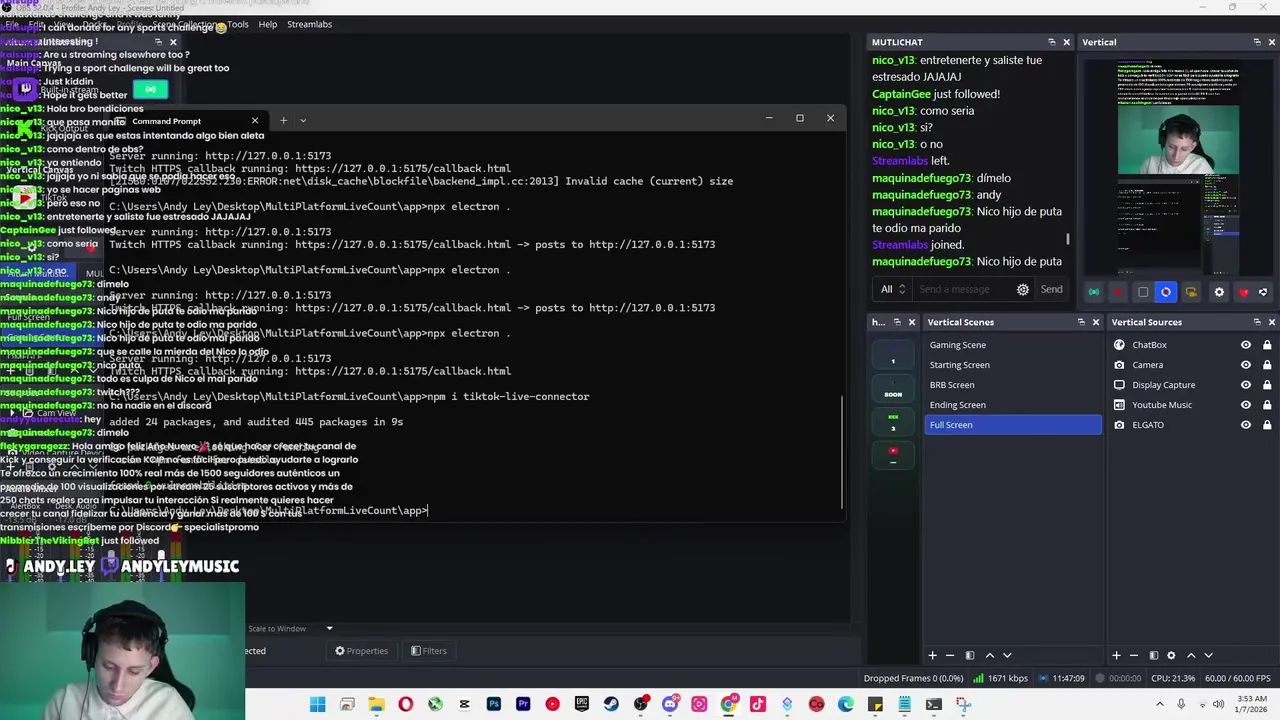The image size is (1280, 720).
Task: Toggle Youtube Music source visibility
Action: click(x=1245, y=405)
